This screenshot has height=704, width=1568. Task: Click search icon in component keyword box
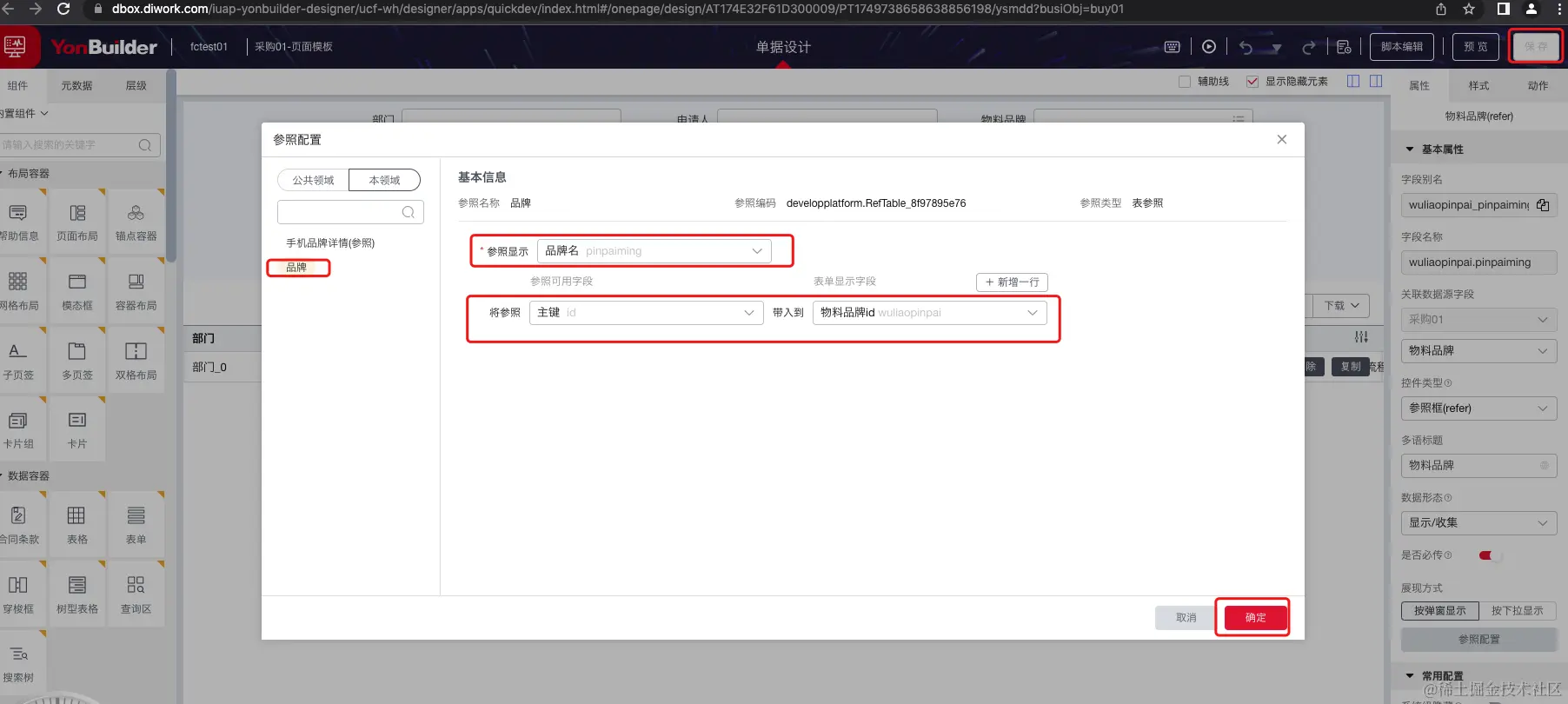[145, 145]
